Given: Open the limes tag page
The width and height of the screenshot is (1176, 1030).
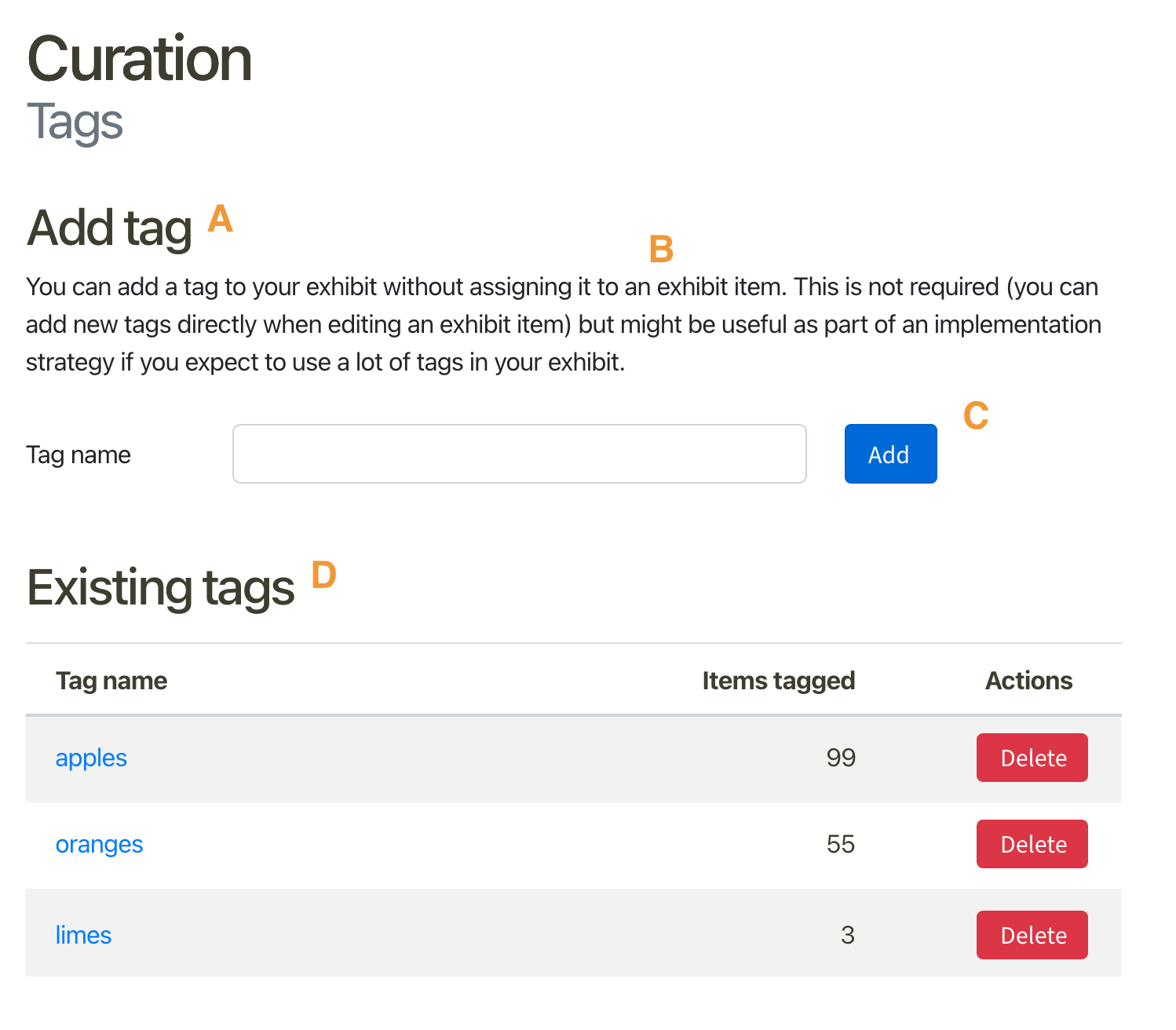Looking at the screenshot, I should click(x=83, y=934).
